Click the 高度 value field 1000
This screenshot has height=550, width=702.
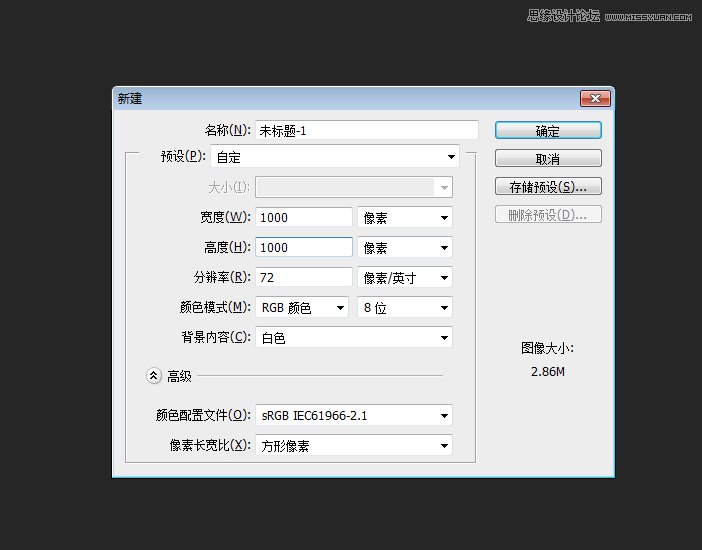click(304, 247)
